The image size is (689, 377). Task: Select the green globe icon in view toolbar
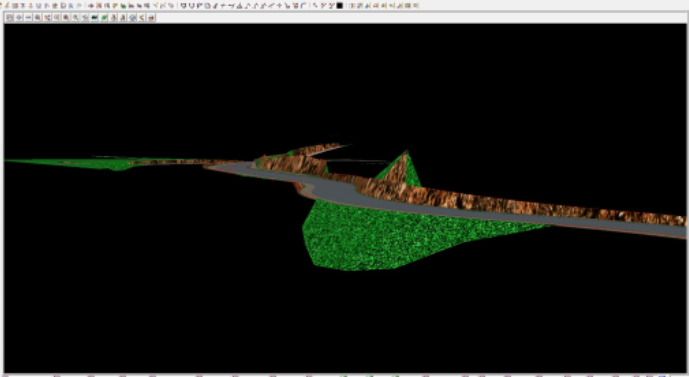(104, 18)
